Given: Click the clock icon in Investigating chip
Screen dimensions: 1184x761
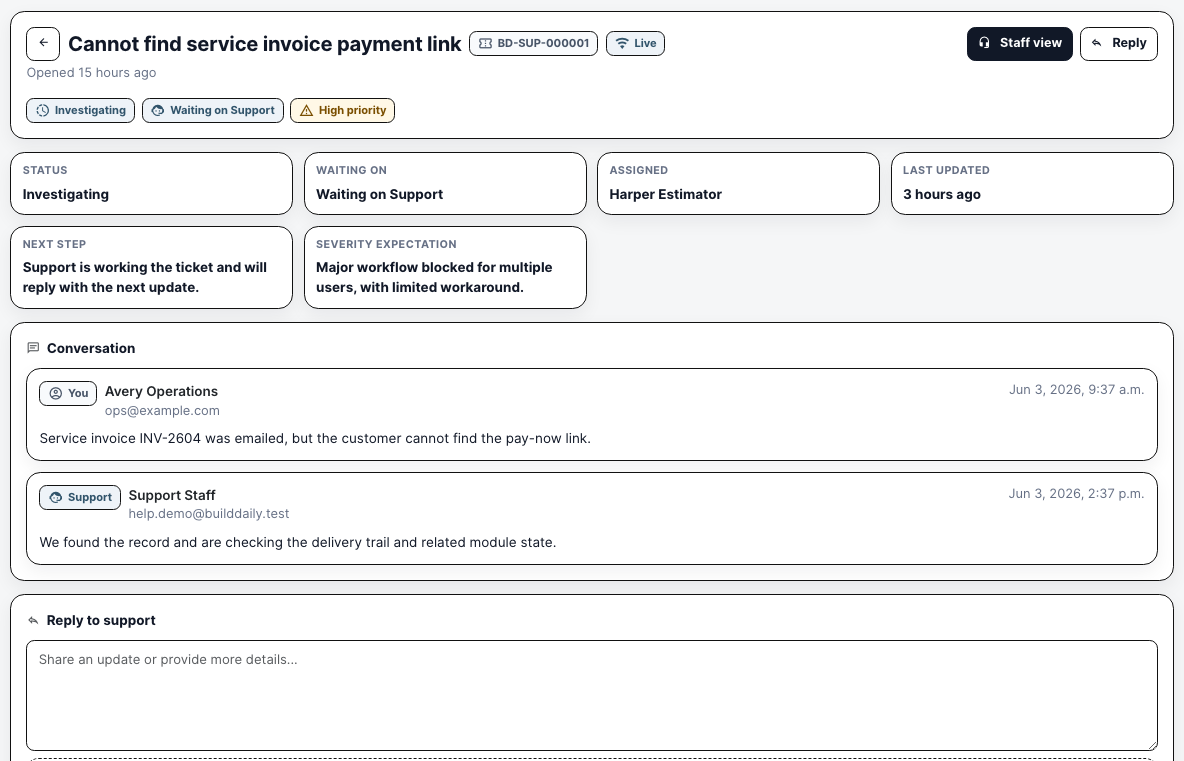Looking at the screenshot, I should tap(42, 110).
